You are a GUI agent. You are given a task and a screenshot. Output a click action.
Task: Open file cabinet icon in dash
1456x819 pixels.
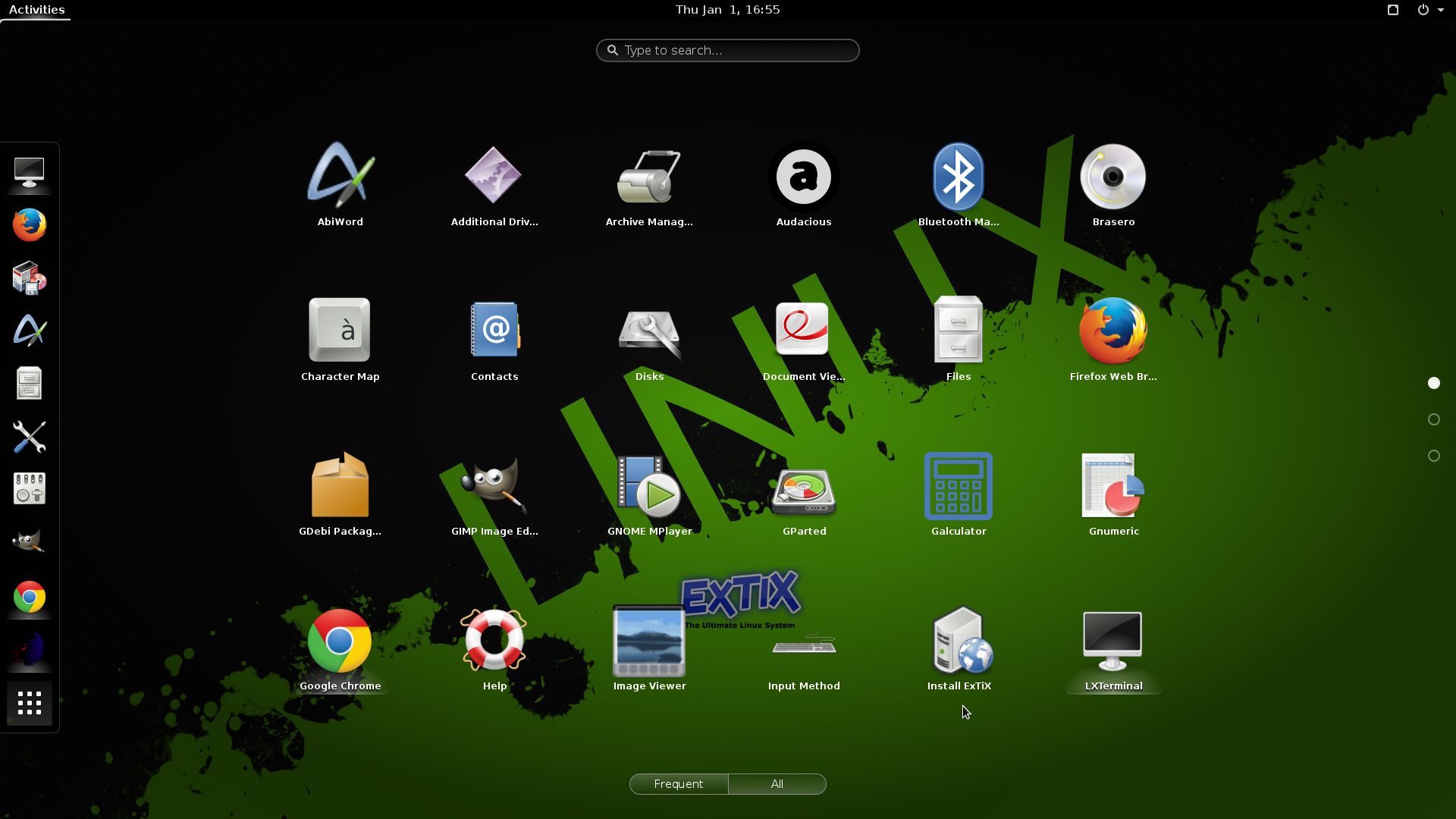tap(30, 384)
